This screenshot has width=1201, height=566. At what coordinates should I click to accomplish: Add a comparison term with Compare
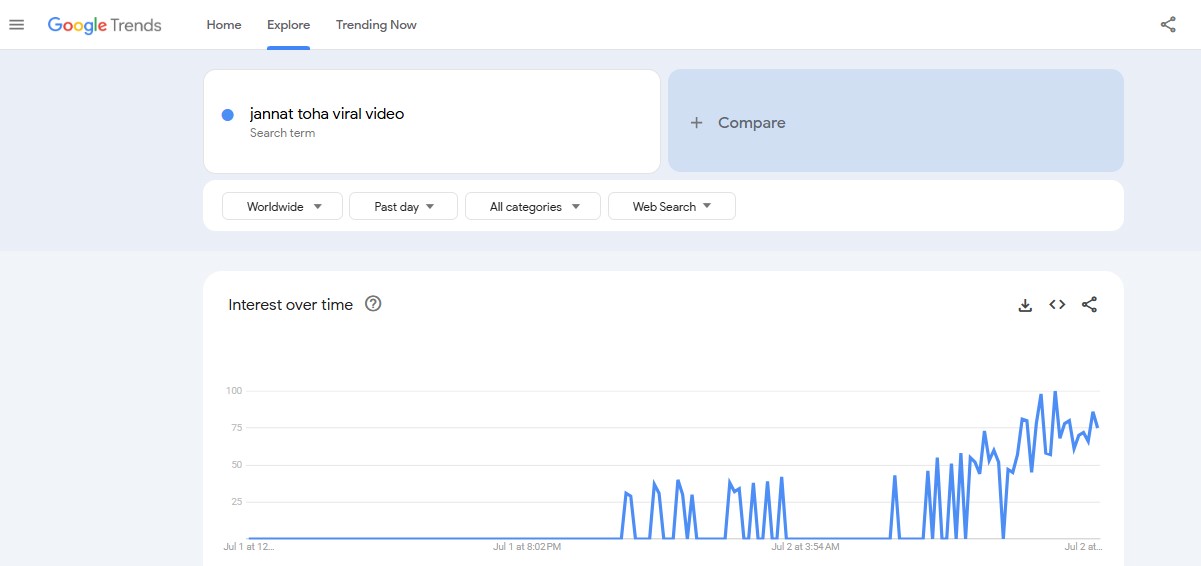(x=896, y=121)
